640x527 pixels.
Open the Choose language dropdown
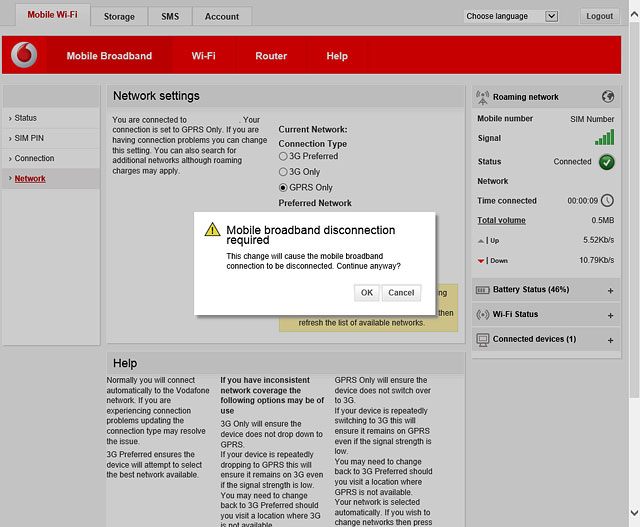pyautogui.click(x=511, y=16)
